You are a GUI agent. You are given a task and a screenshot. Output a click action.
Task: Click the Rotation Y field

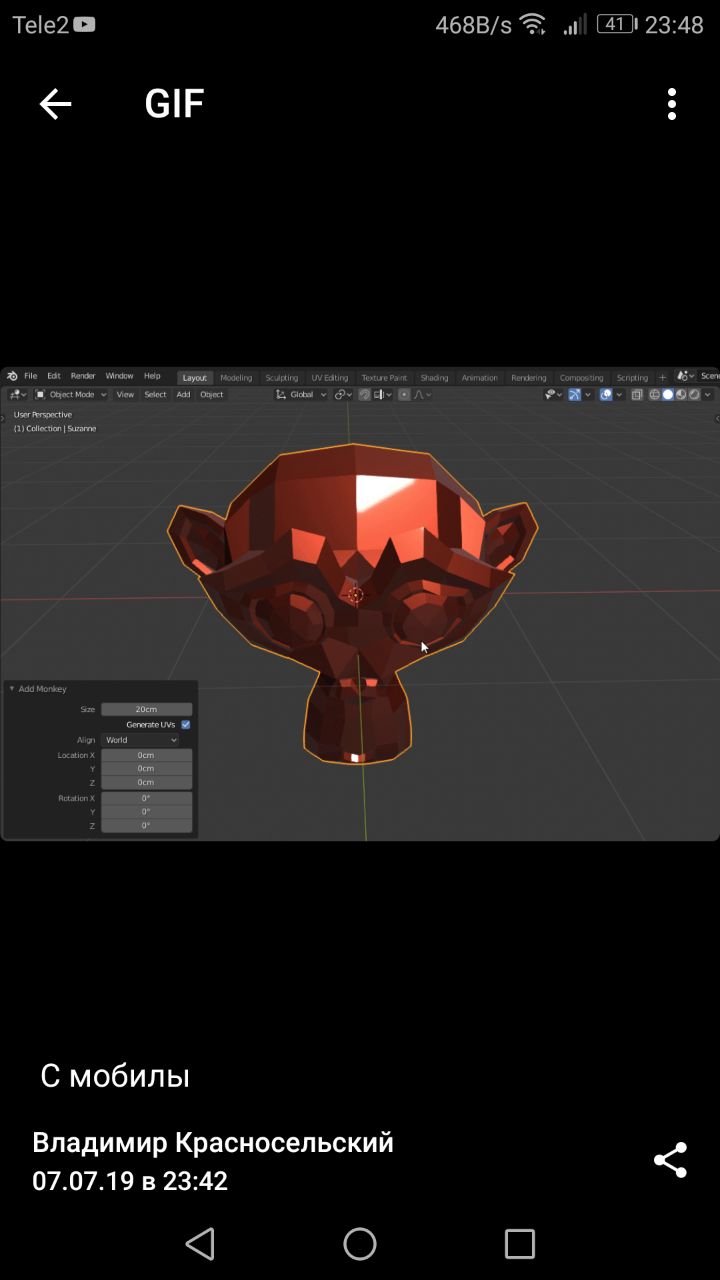pyautogui.click(x=146, y=812)
